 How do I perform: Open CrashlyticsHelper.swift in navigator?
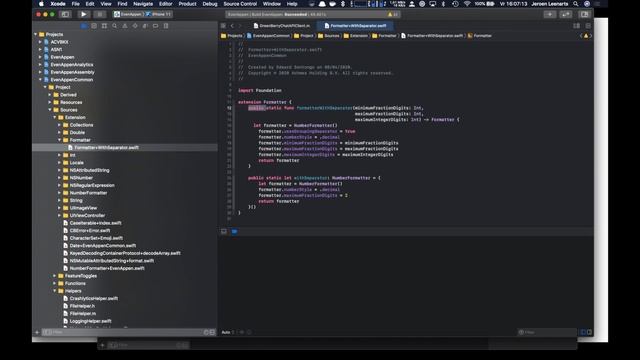click(x=90, y=298)
